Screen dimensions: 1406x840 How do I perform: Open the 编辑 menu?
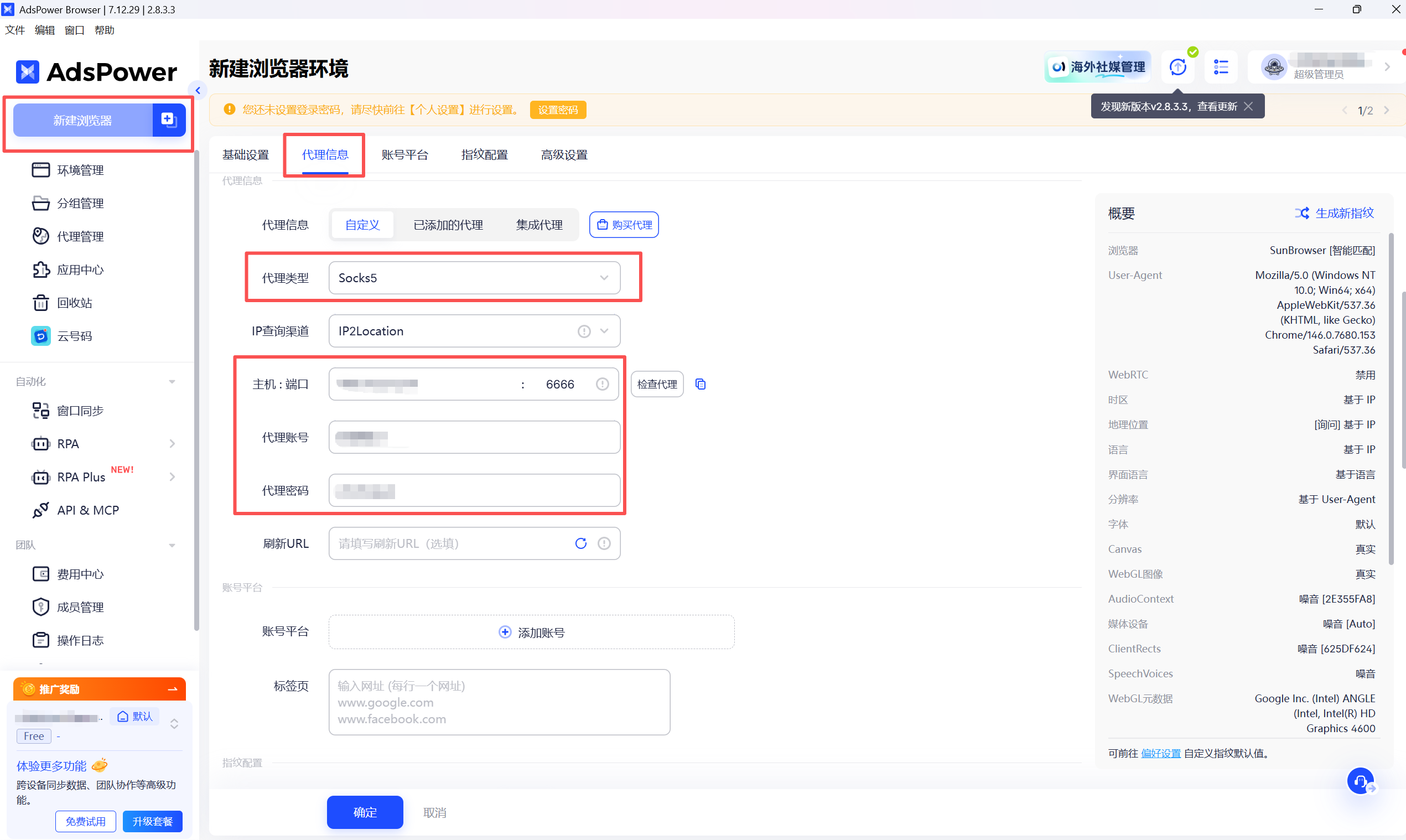coord(44,30)
